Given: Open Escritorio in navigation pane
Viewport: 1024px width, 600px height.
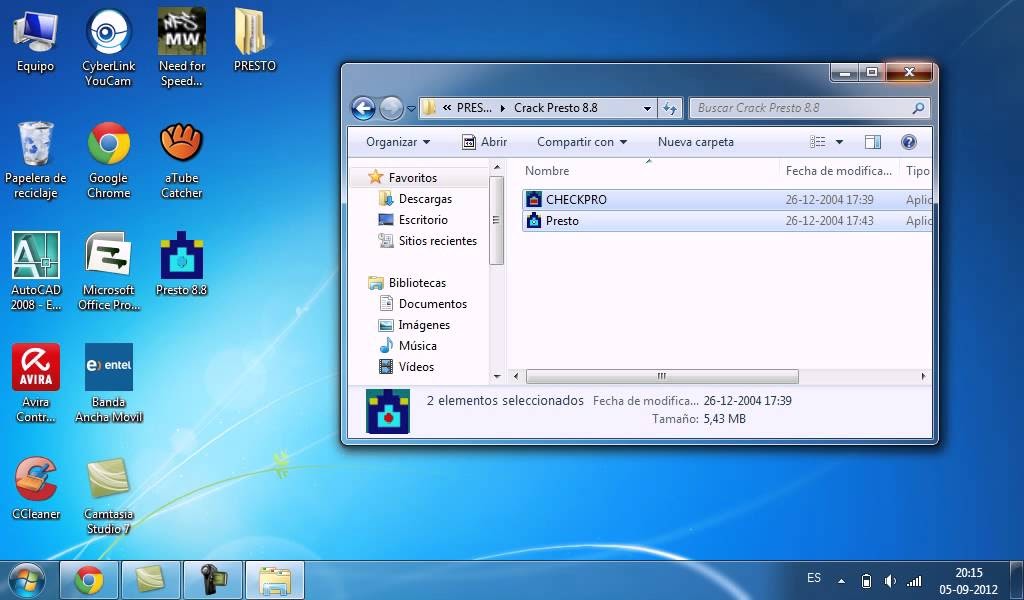Looking at the screenshot, I should click(x=423, y=219).
